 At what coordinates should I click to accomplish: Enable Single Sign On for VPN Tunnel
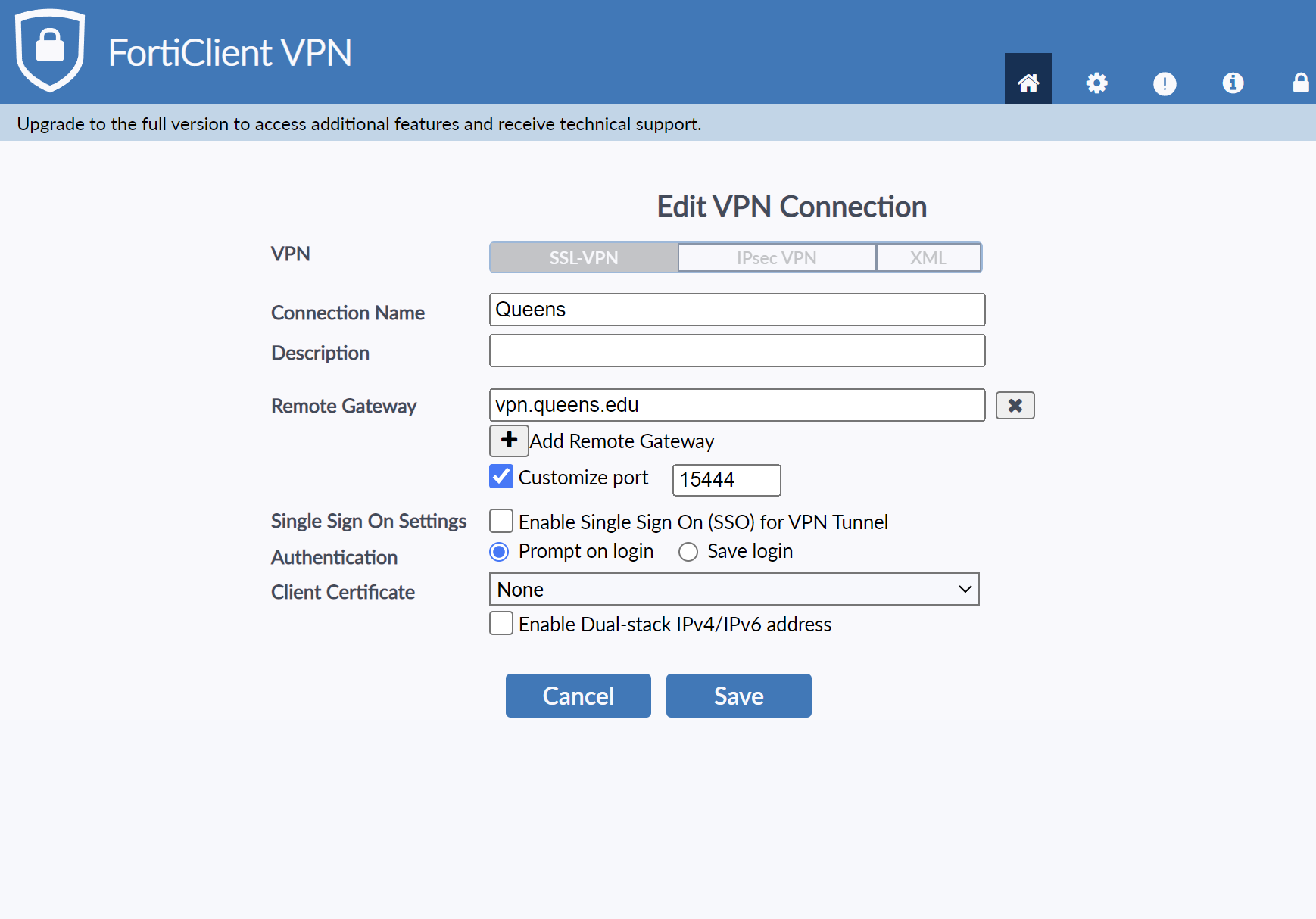click(x=501, y=522)
